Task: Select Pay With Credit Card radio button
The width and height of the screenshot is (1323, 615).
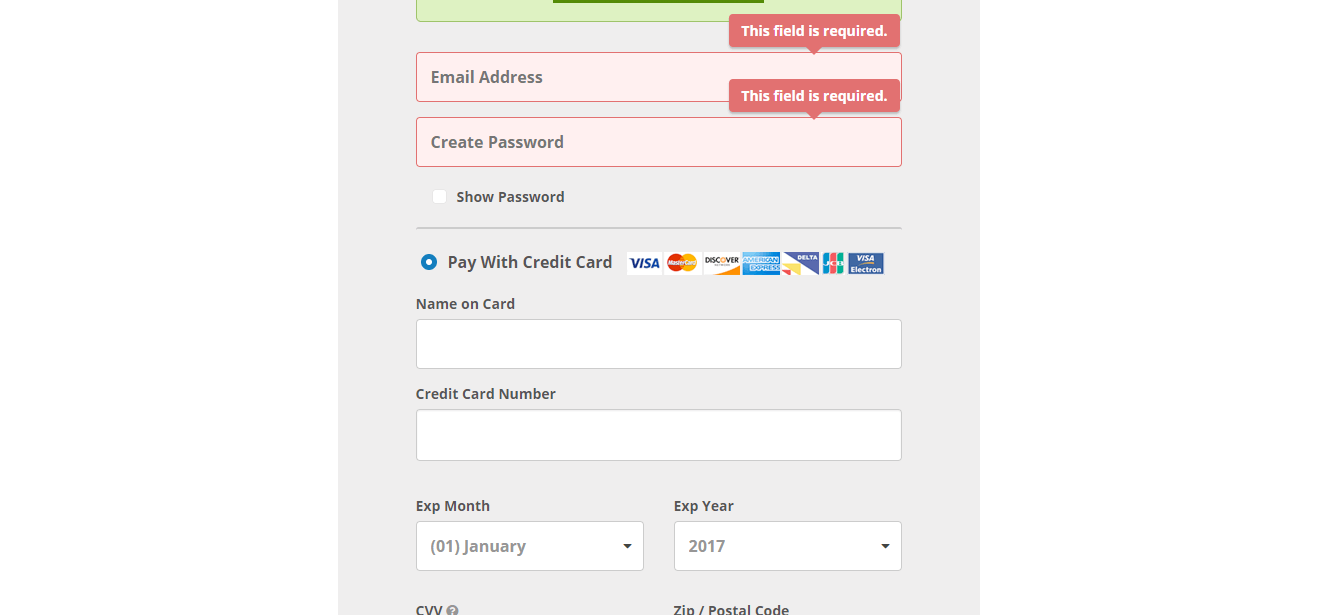Action: click(429, 262)
